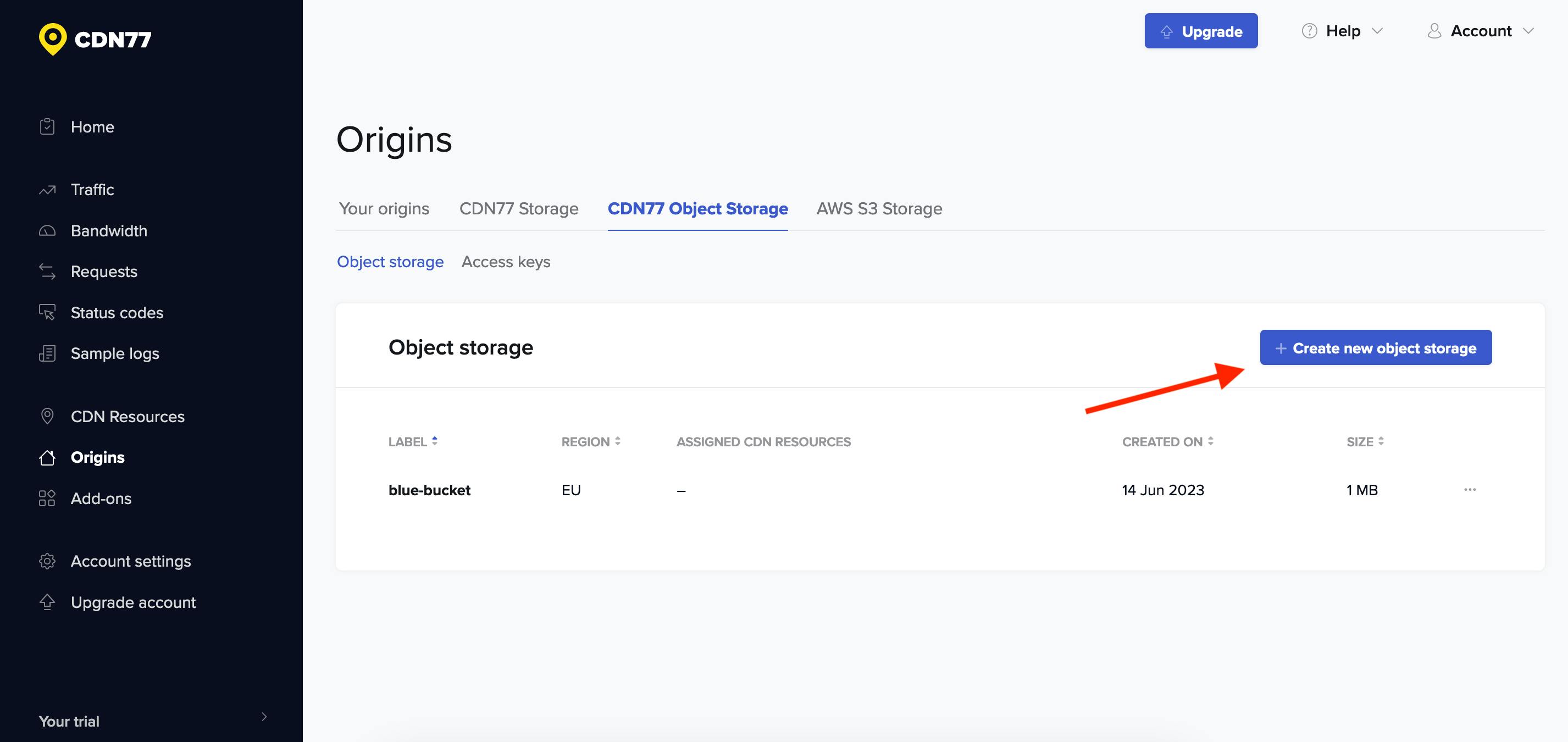This screenshot has width=1568, height=742.
Task: Open Upgrade account in the sidebar
Action: click(134, 602)
